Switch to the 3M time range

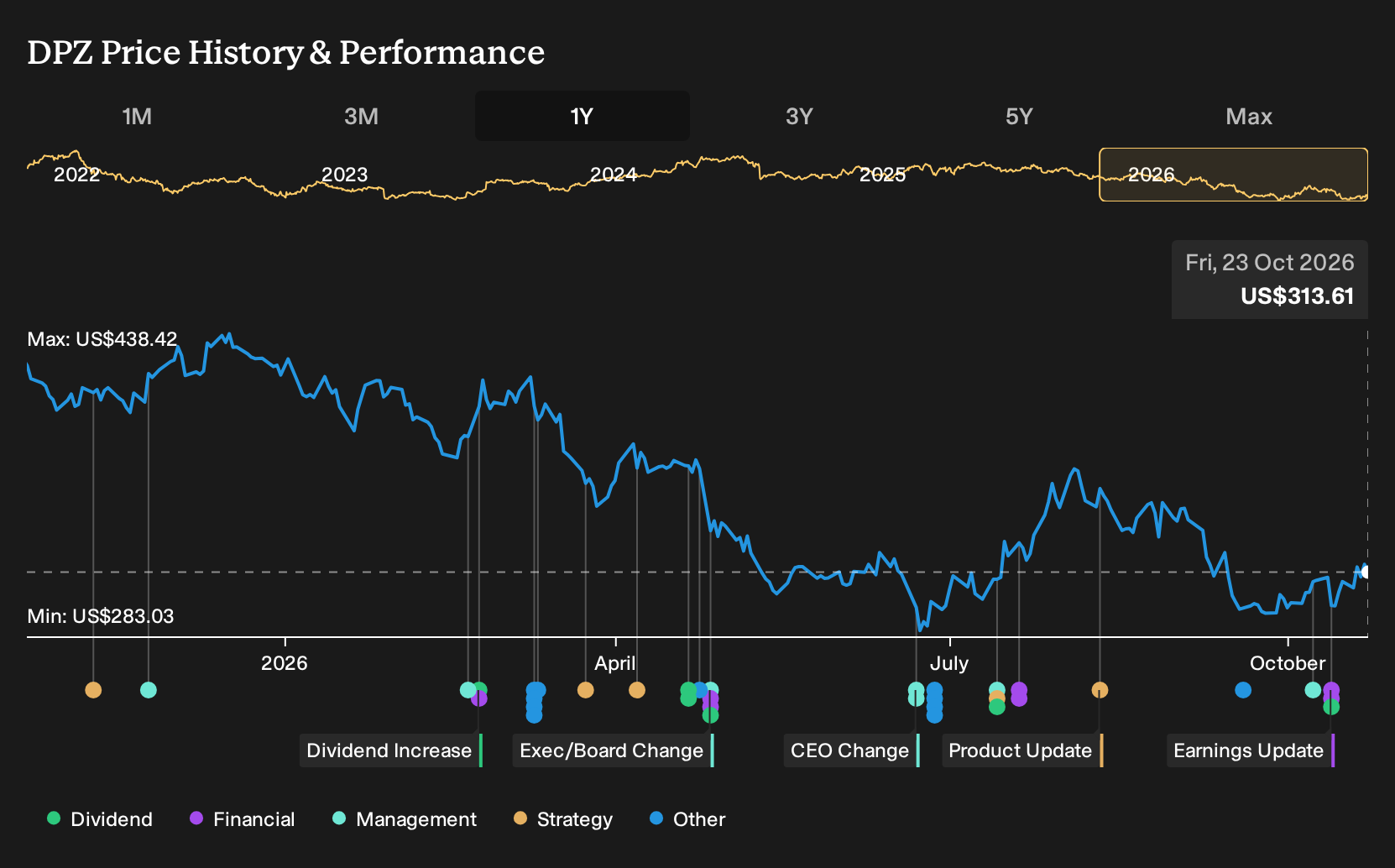[x=361, y=116]
